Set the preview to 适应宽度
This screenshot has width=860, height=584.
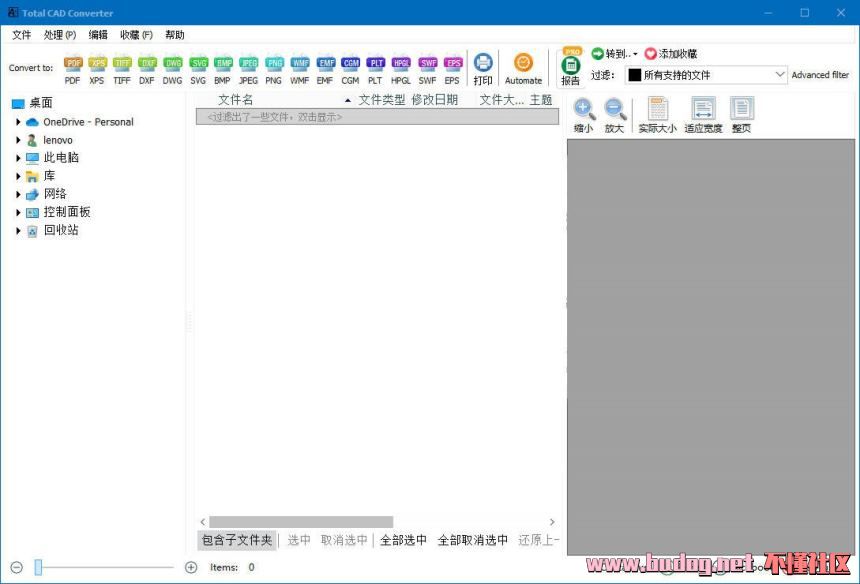pos(703,115)
